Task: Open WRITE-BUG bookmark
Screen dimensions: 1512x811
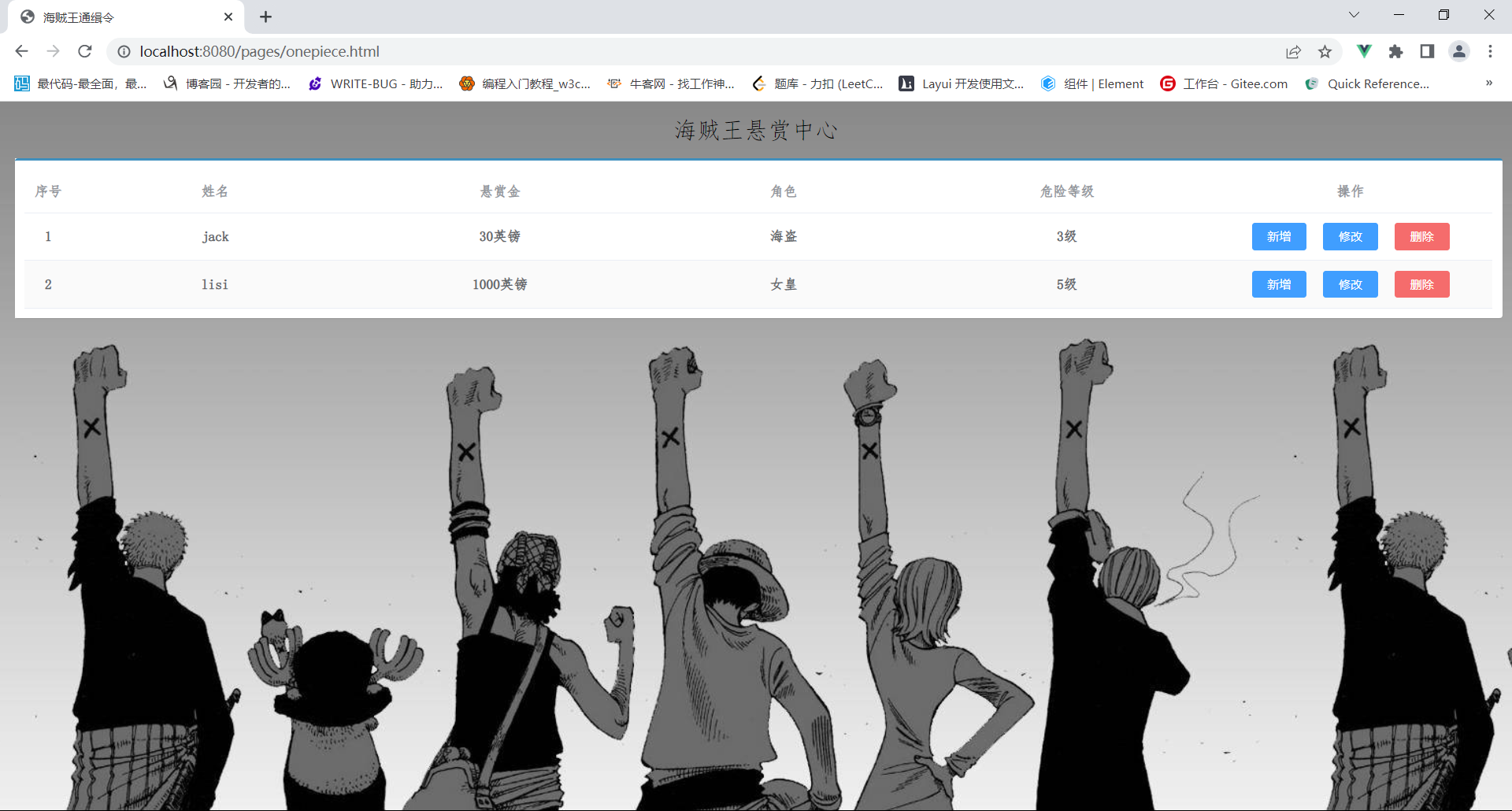Action: [376, 83]
